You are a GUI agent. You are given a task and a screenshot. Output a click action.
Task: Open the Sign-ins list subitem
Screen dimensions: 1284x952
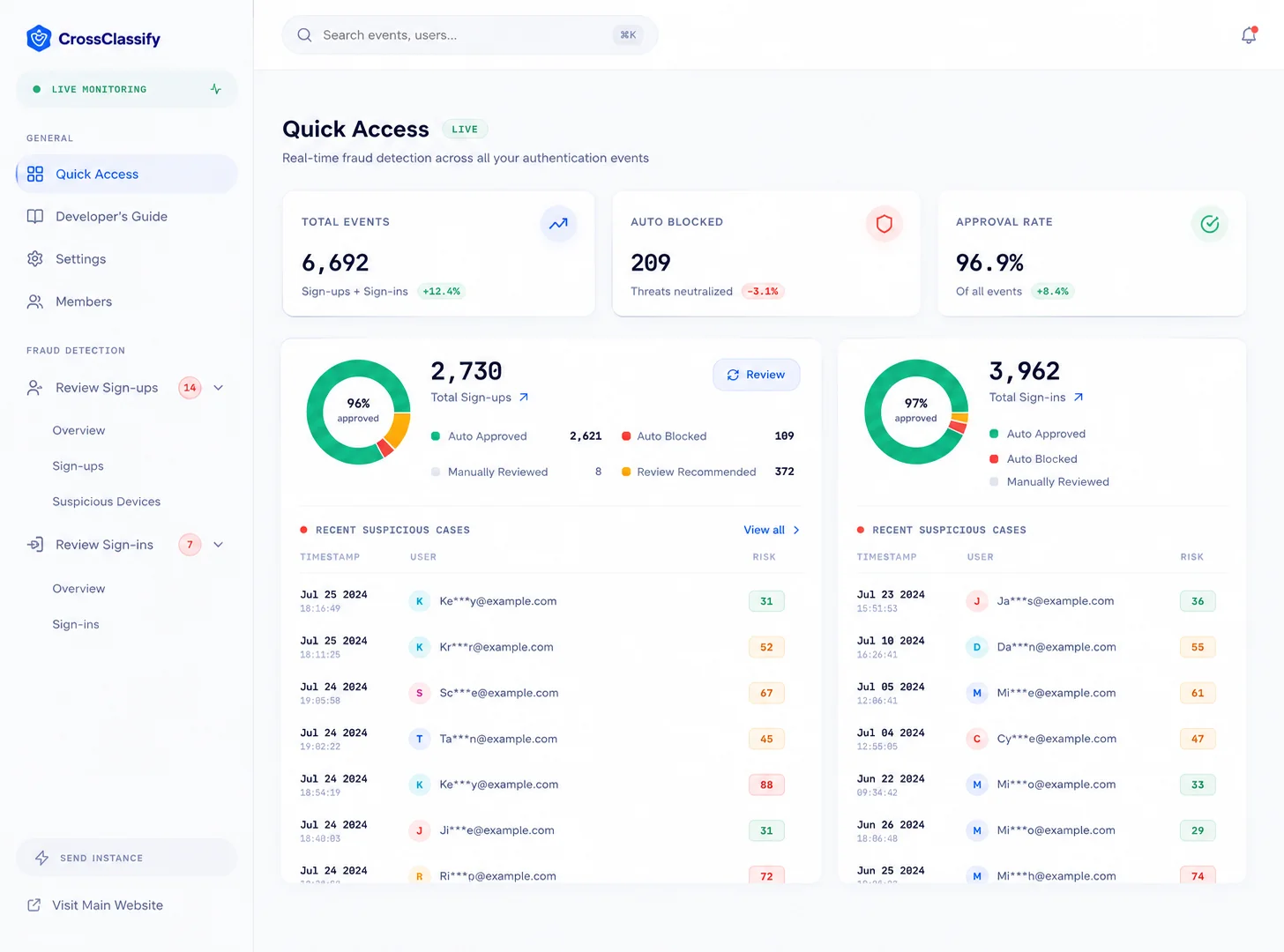point(76,624)
